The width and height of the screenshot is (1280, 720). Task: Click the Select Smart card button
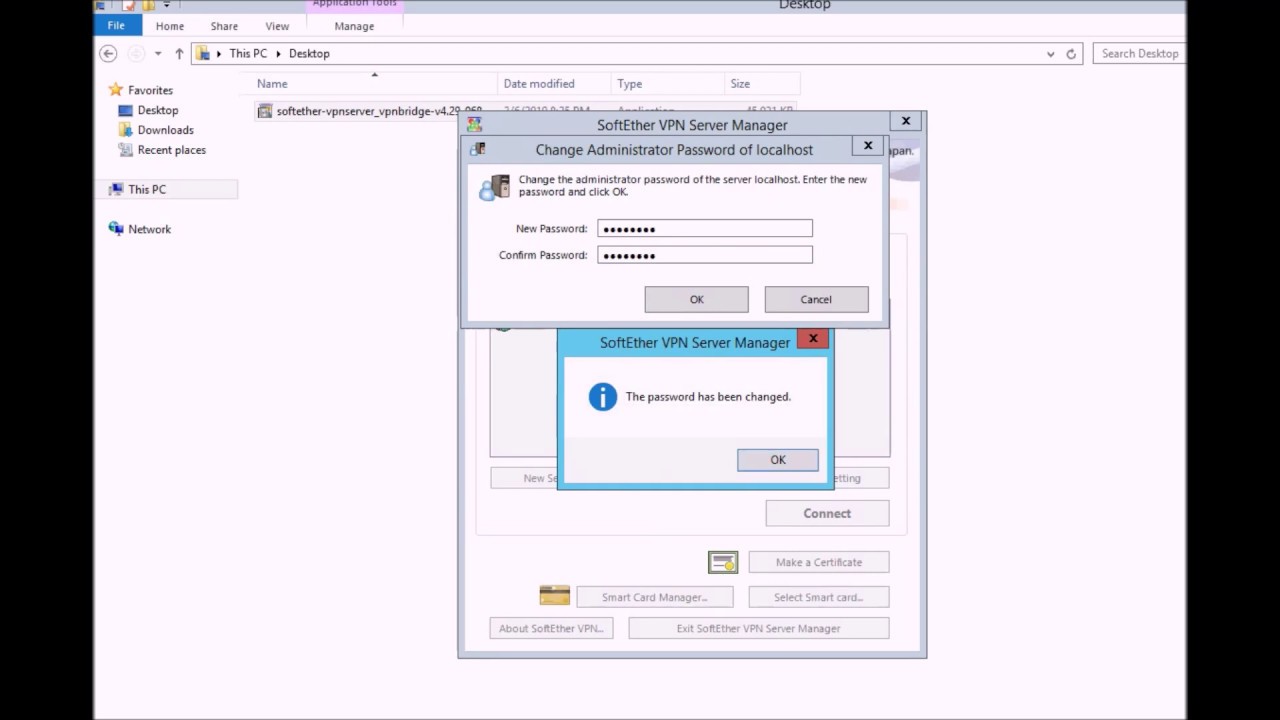(x=819, y=597)
